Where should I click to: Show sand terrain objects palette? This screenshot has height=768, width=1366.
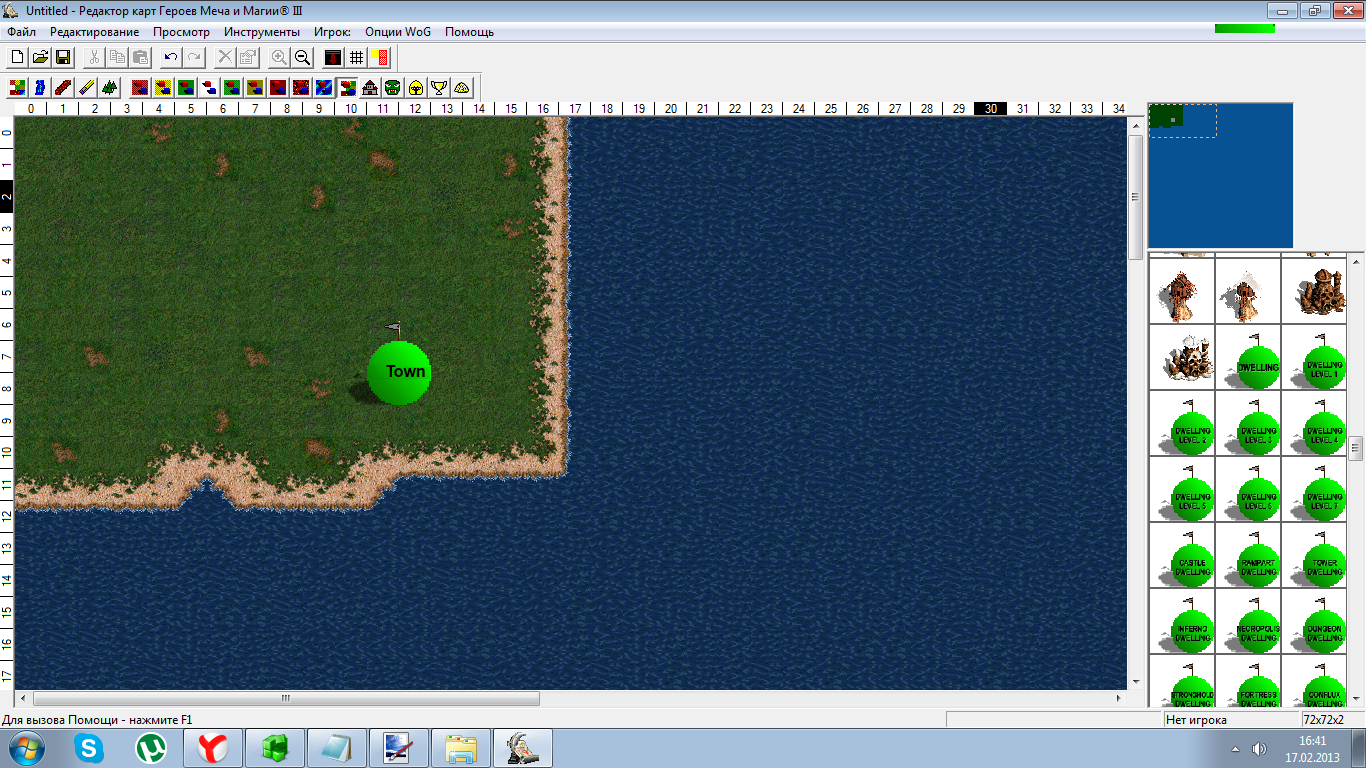tap(163, 87)
